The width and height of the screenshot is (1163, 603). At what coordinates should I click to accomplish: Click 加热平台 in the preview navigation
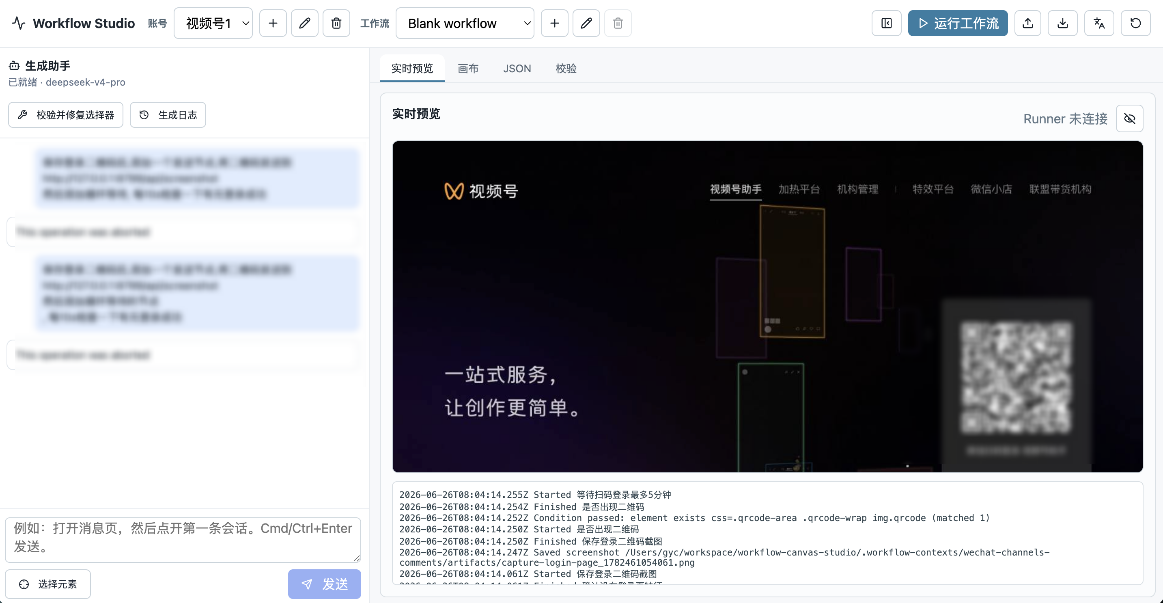[799, 189]
